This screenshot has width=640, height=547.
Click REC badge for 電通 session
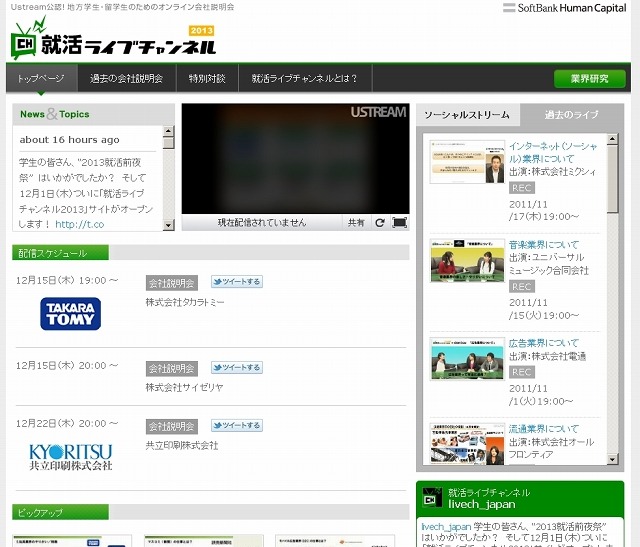click(x=522, y=372)
